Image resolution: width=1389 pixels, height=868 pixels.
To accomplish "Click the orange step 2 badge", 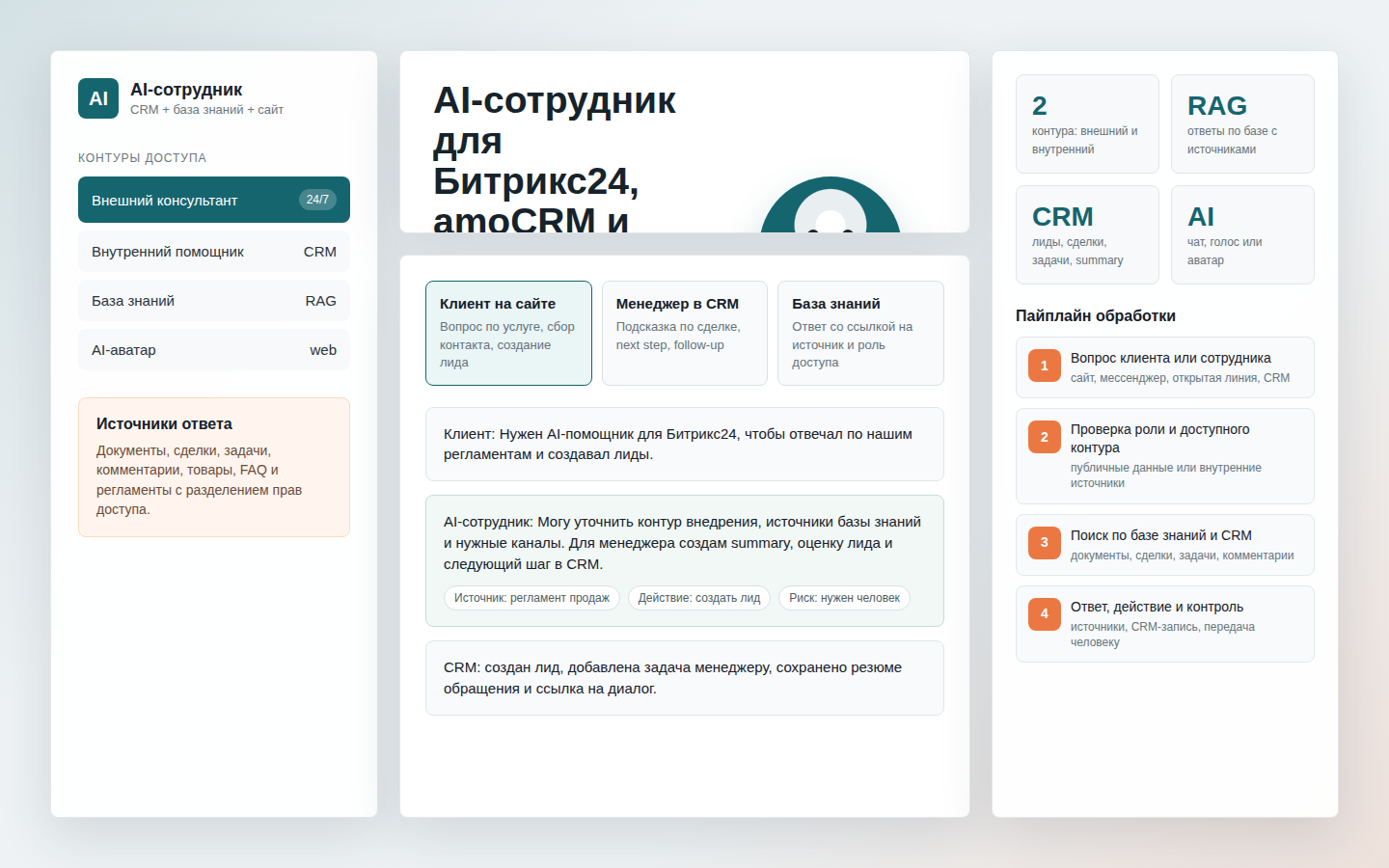I will coord(1044,437).
